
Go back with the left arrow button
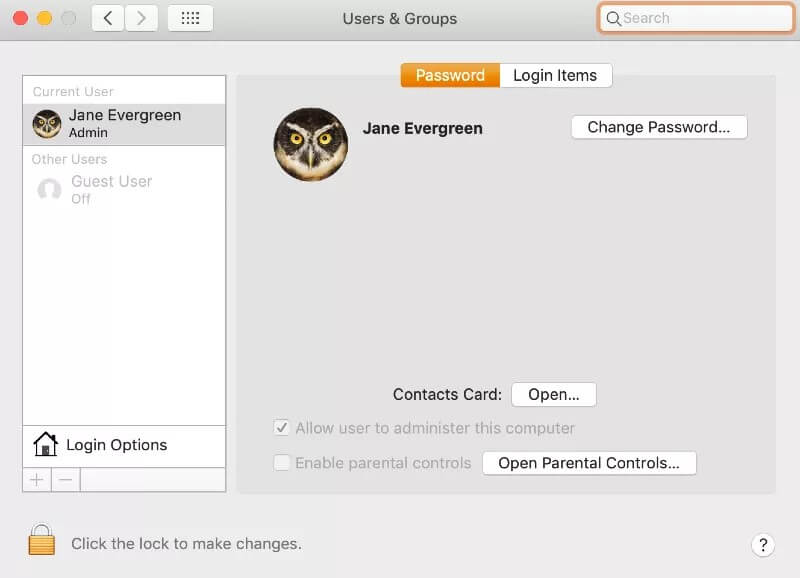[108, 18]
